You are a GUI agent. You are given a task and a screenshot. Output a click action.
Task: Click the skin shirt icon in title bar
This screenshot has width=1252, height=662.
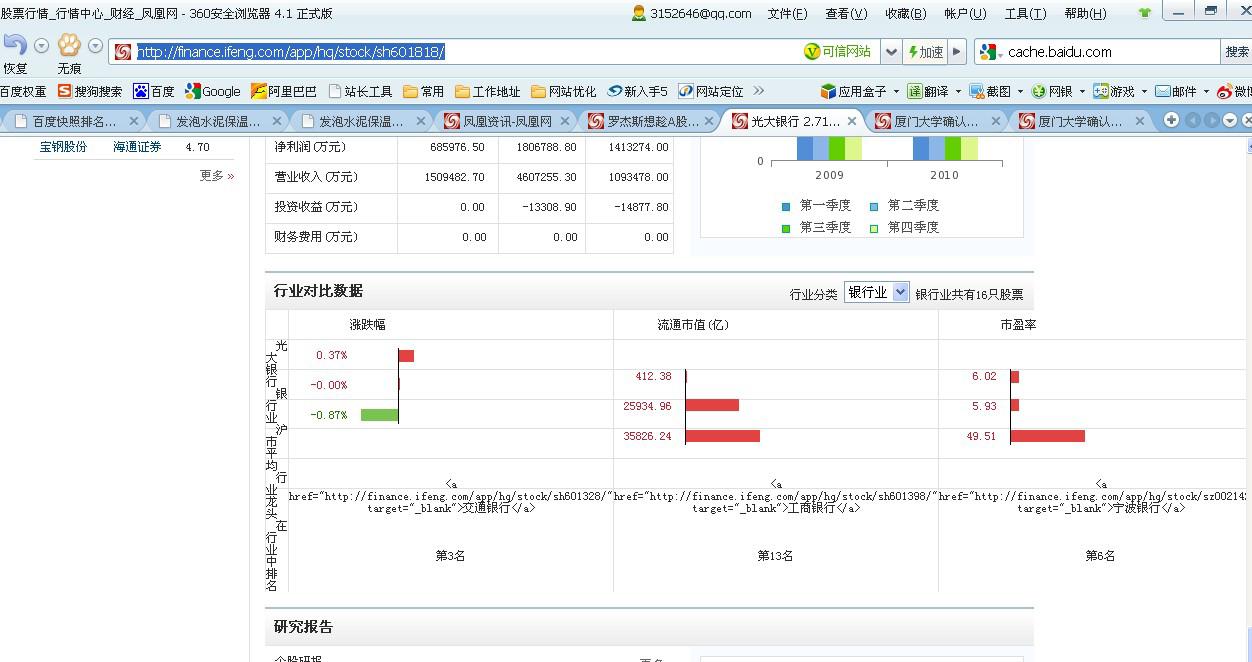pyautogui.click(x=1145, y=14)
